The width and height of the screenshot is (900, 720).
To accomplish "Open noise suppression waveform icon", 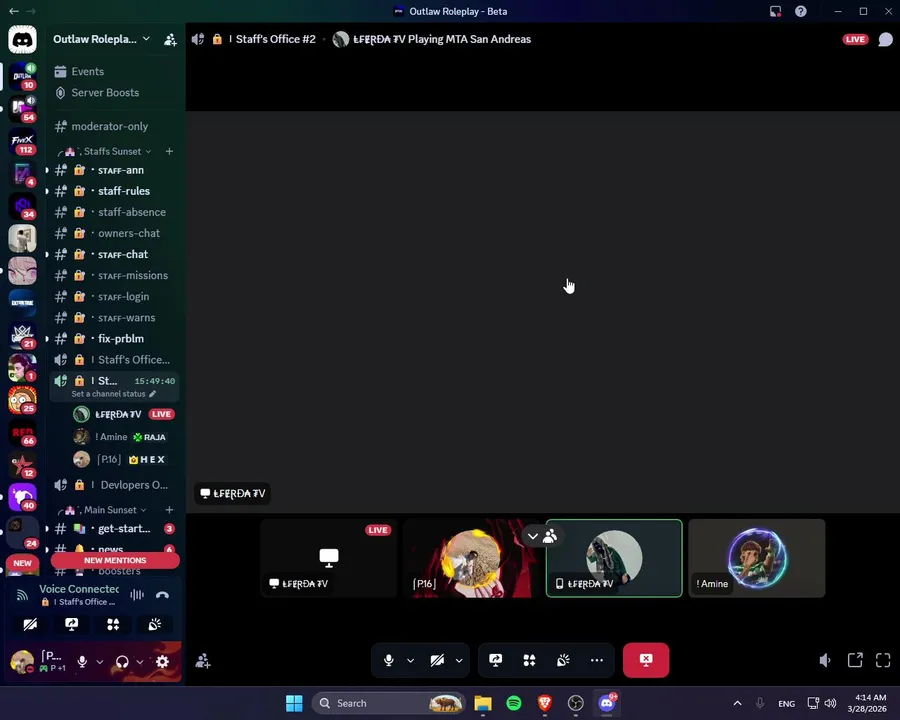I will tap(137, 595).
